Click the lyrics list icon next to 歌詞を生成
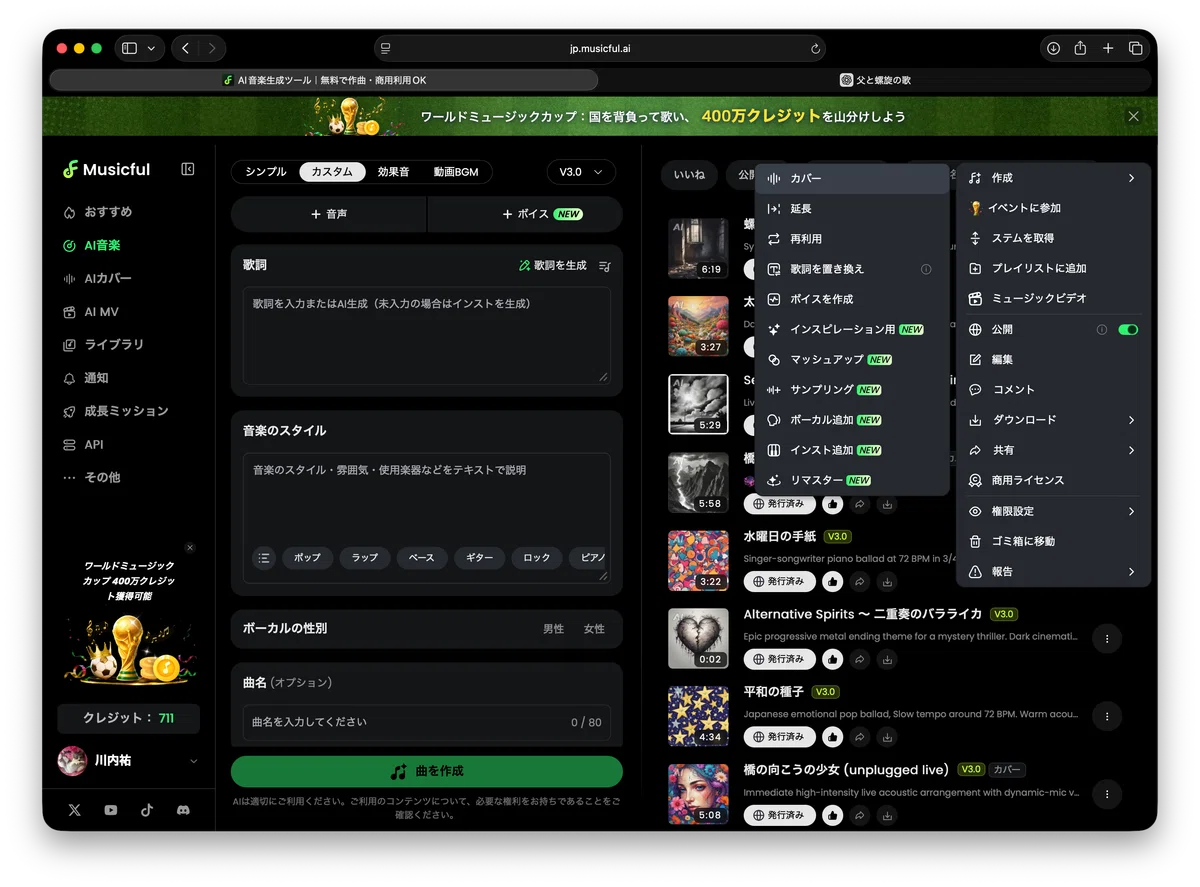Viewport: 1200px width, 887px height. (604, 266)
